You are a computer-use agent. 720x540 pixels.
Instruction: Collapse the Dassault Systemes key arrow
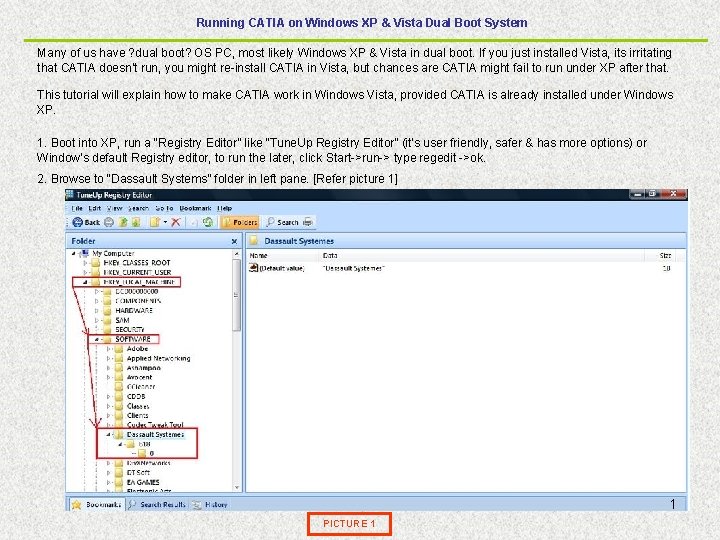[x=108, y=434]
